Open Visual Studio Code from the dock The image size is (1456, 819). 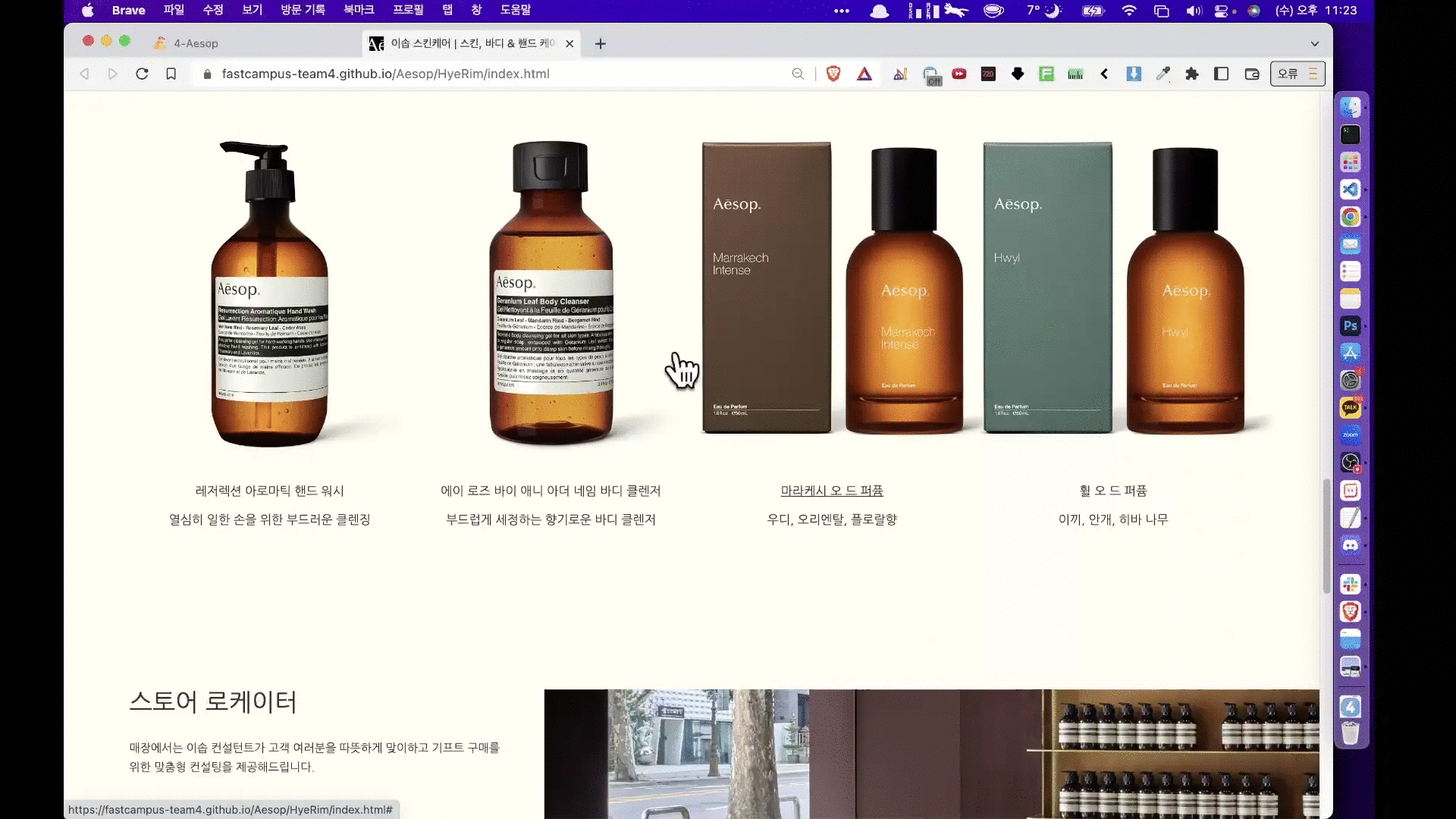1351,189
